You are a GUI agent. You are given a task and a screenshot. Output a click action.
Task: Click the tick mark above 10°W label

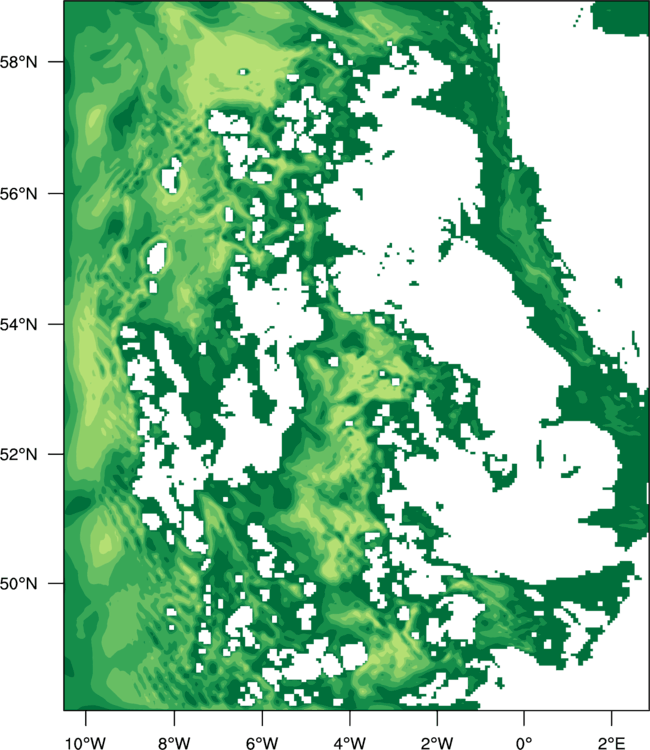coord(86,718)
